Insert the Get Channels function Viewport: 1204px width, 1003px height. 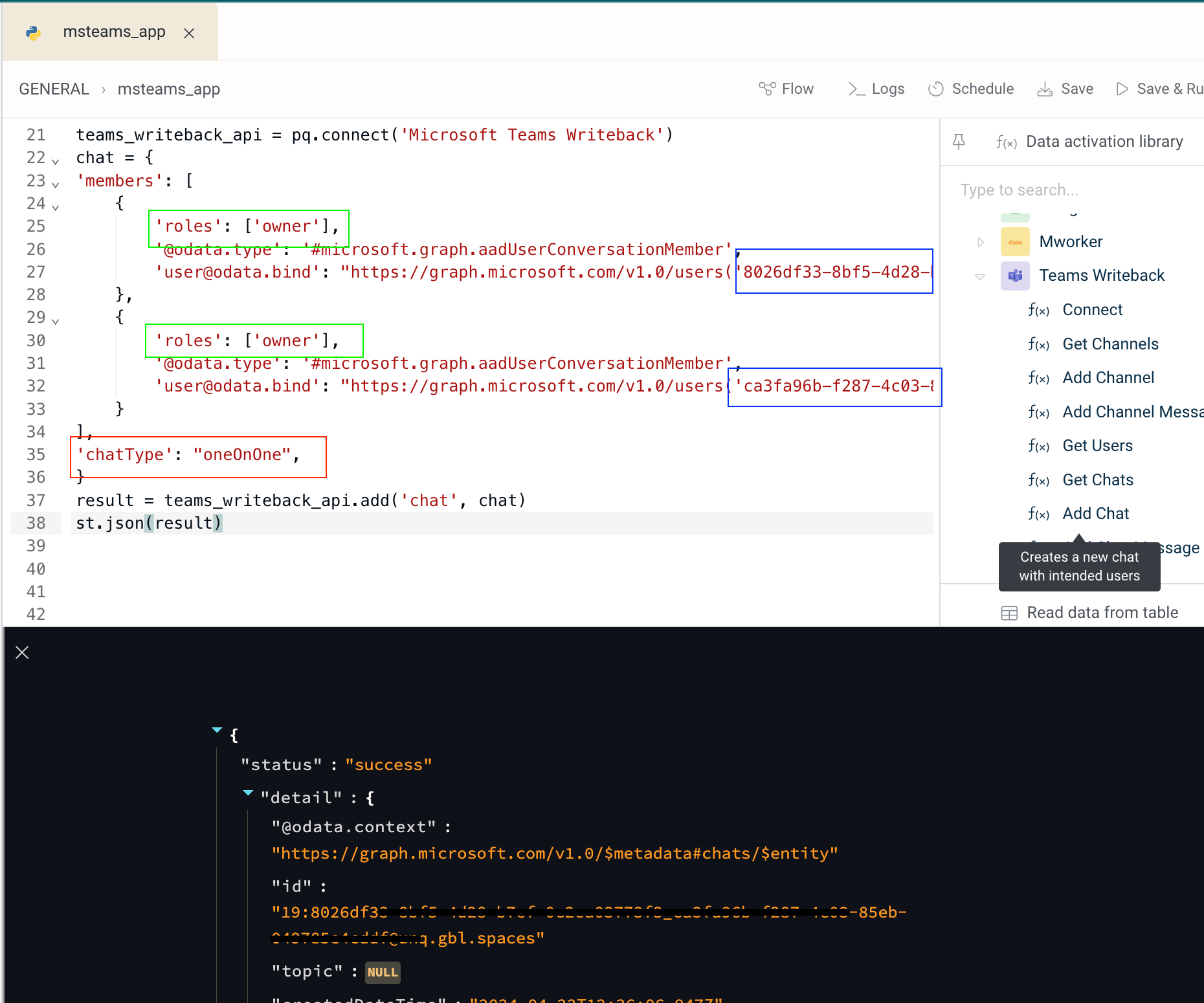tap(1111, 344)
